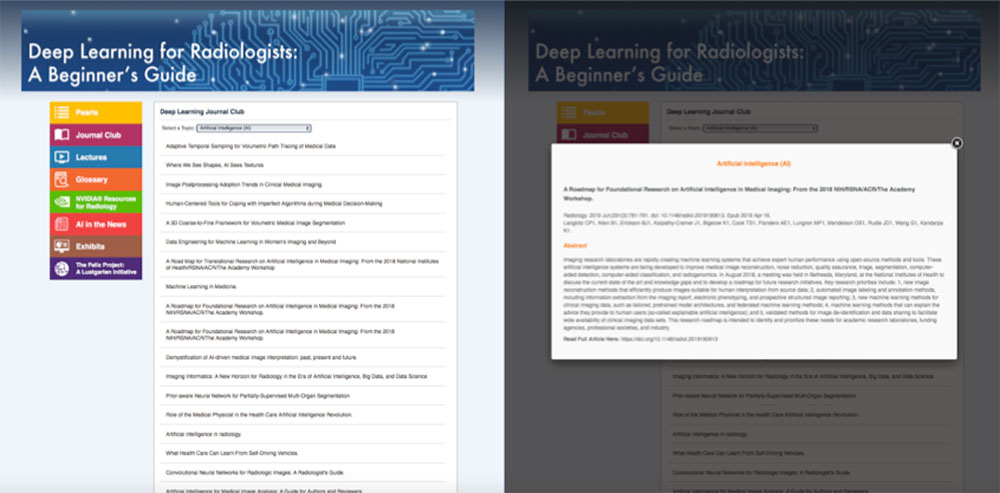Click dimmed 'Role of the Medical Physicist' row under popup
The image size is (1000, 493).
[765, 415]
